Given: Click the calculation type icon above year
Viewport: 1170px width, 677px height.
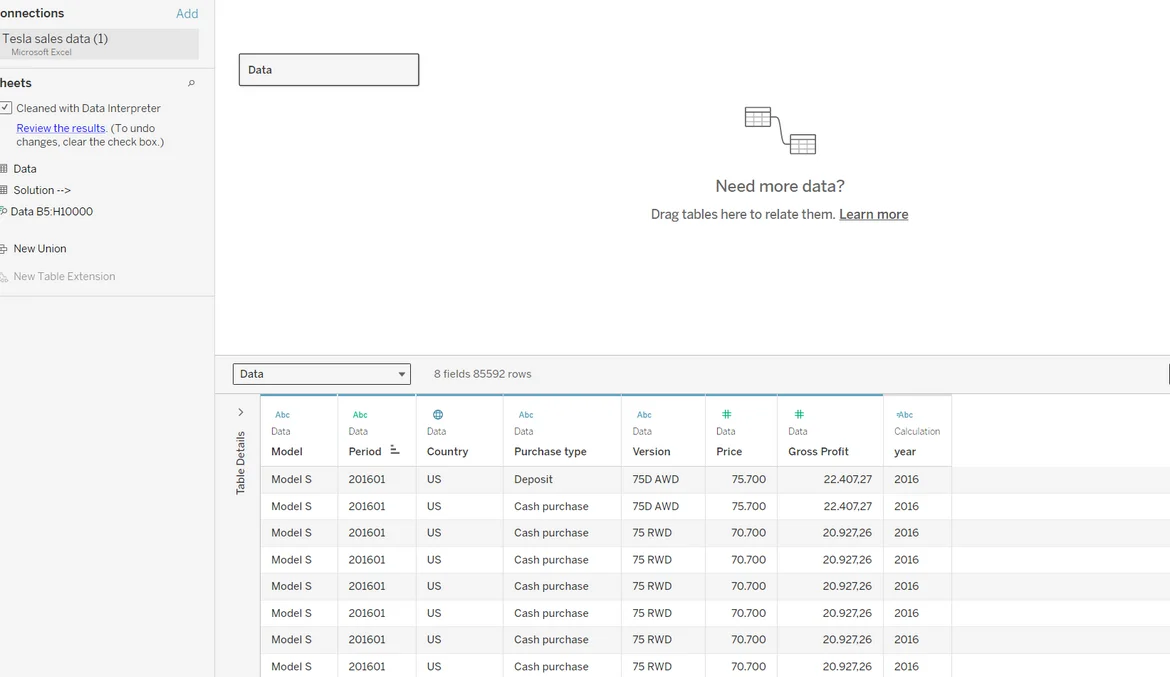Looking at the screenshot, I should (x=904, y=414).
